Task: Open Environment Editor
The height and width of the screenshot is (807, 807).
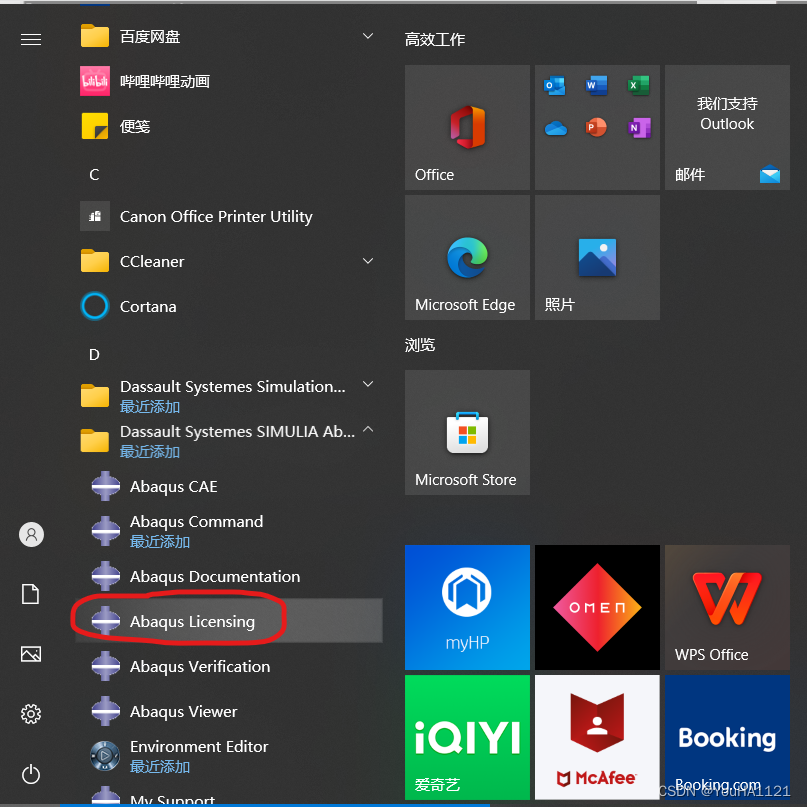Action: point(229,756)
